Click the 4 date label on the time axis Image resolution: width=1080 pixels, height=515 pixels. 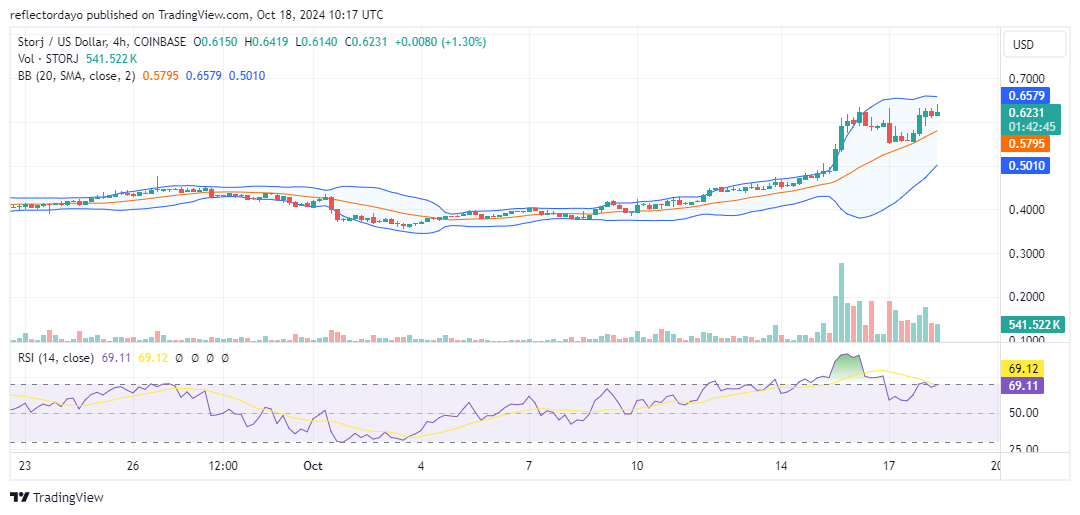(421, 466)
